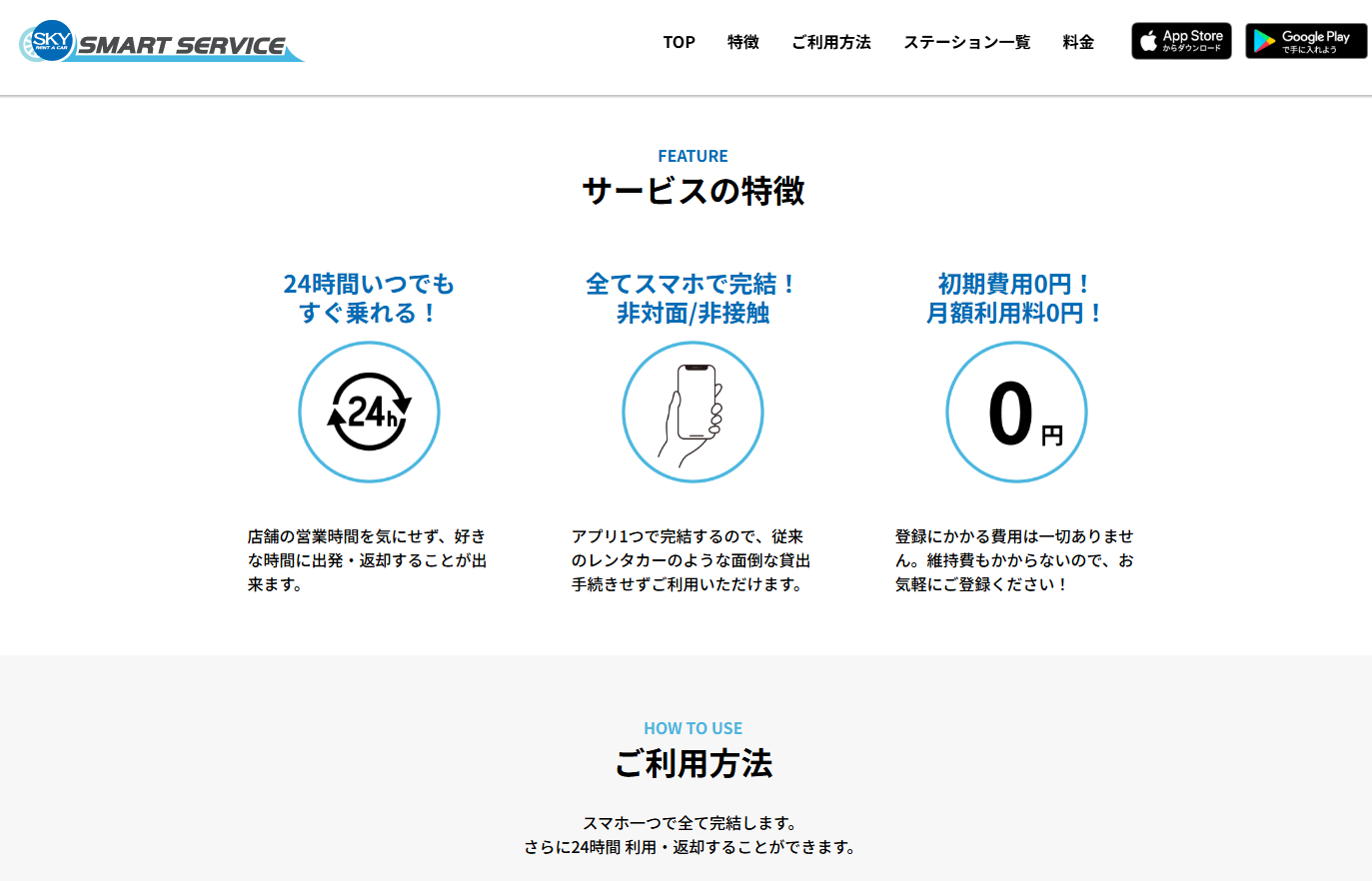
Task: Open ご利用方法 from the top navigation
Action: 830,42
